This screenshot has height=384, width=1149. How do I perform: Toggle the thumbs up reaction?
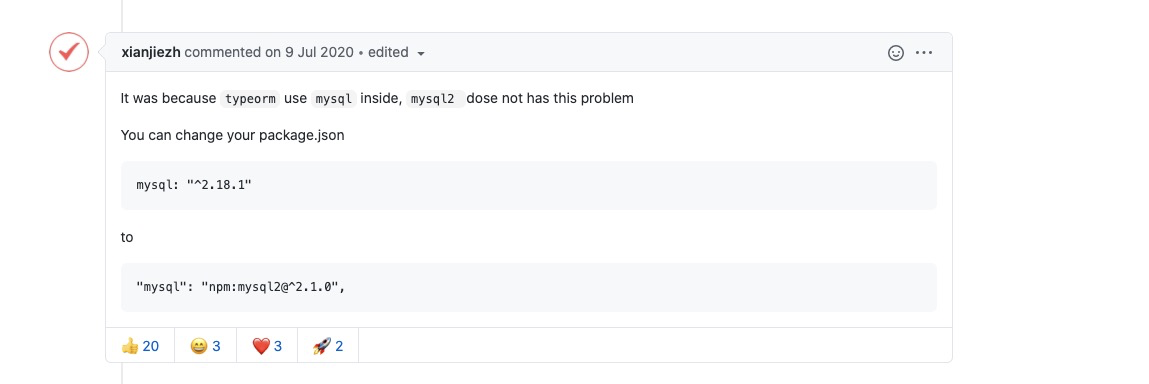140,345
